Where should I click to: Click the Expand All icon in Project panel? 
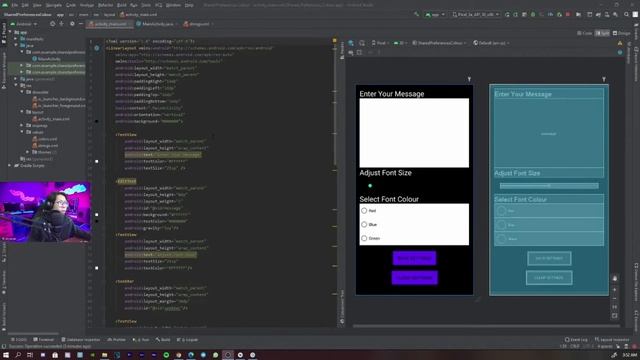click(61, 24)
